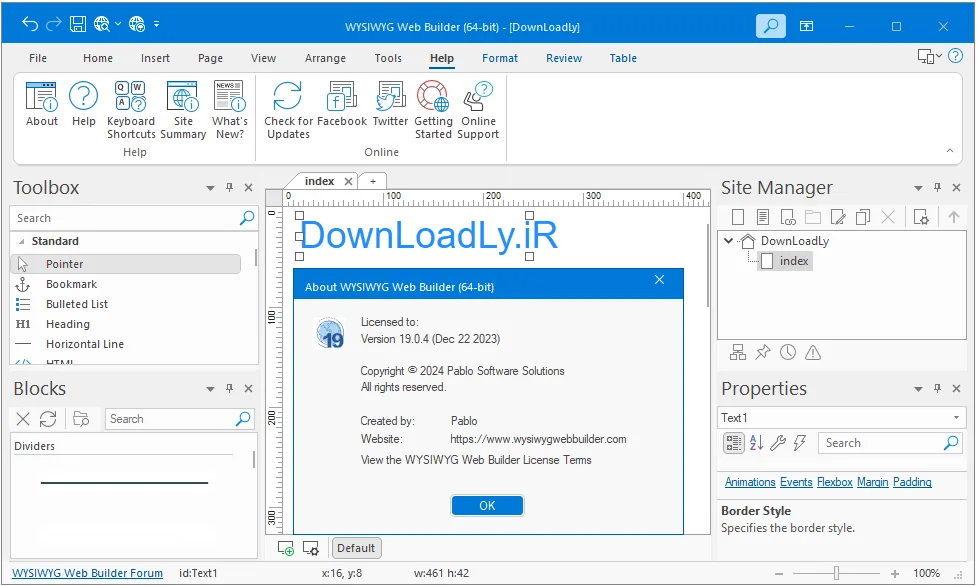Pin the Properties panel
Image resolution: width=977 pixels, height=586 pixels.
point(937,388)
